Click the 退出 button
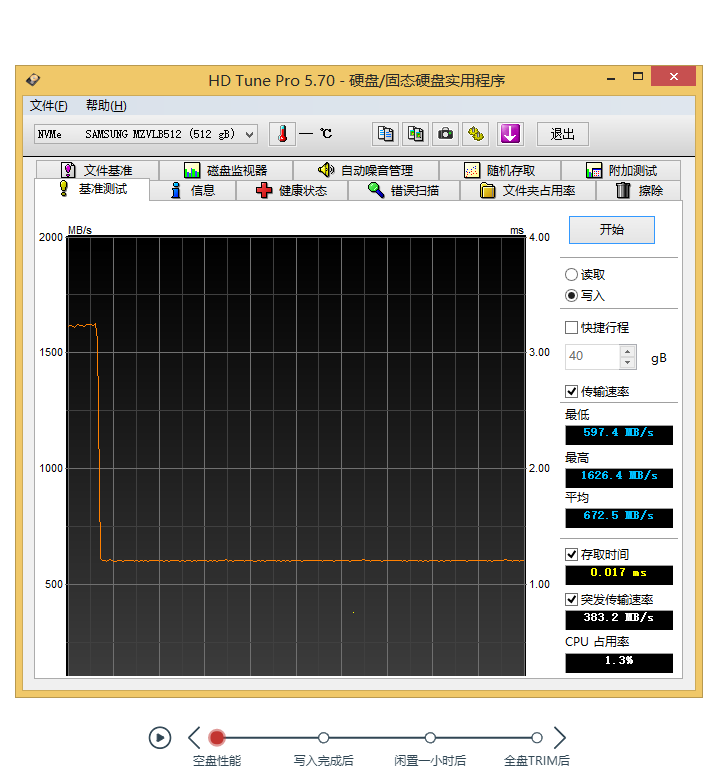 click(563, 134)
